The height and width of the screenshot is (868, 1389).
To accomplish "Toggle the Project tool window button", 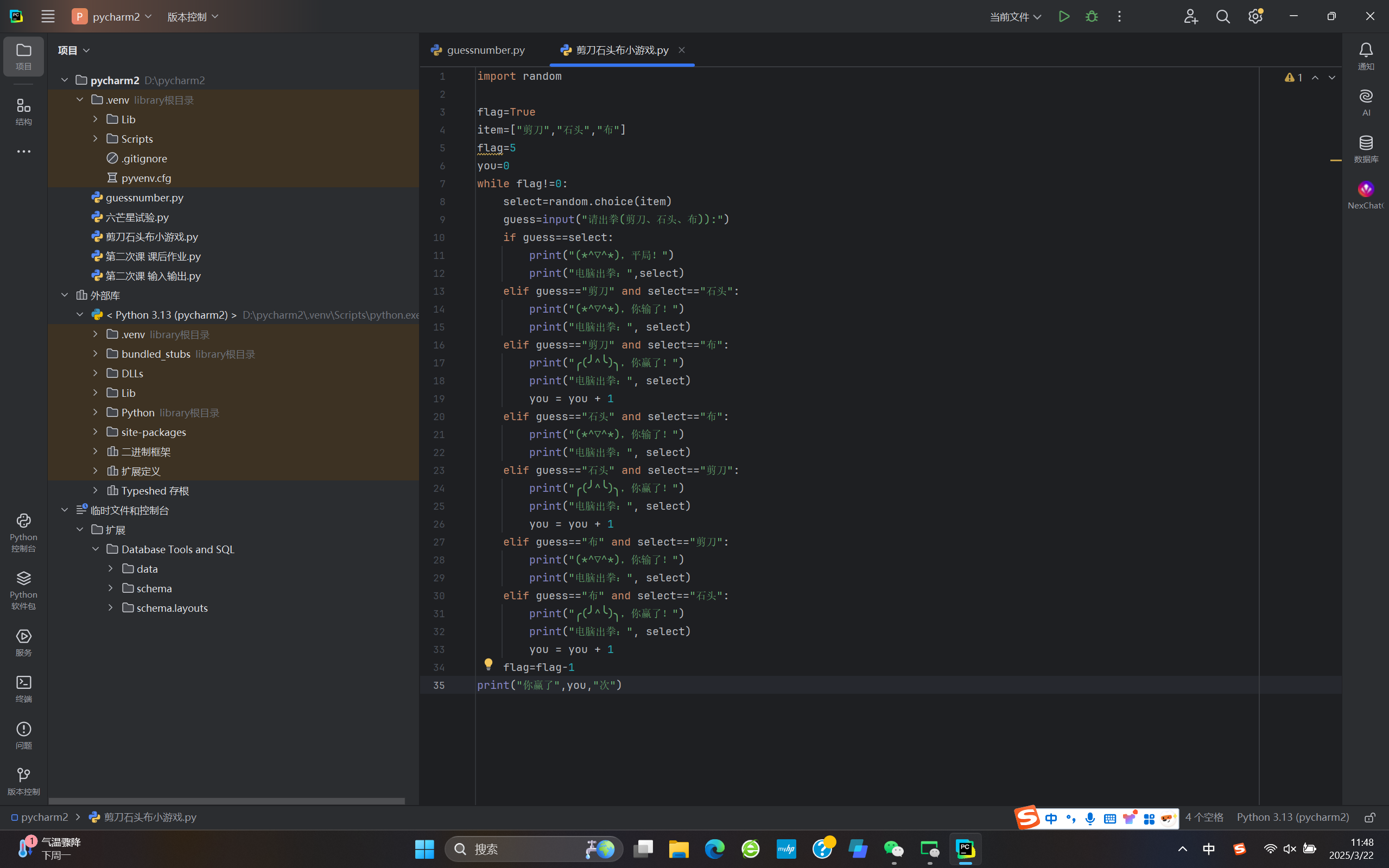I will tap(23, 56).
